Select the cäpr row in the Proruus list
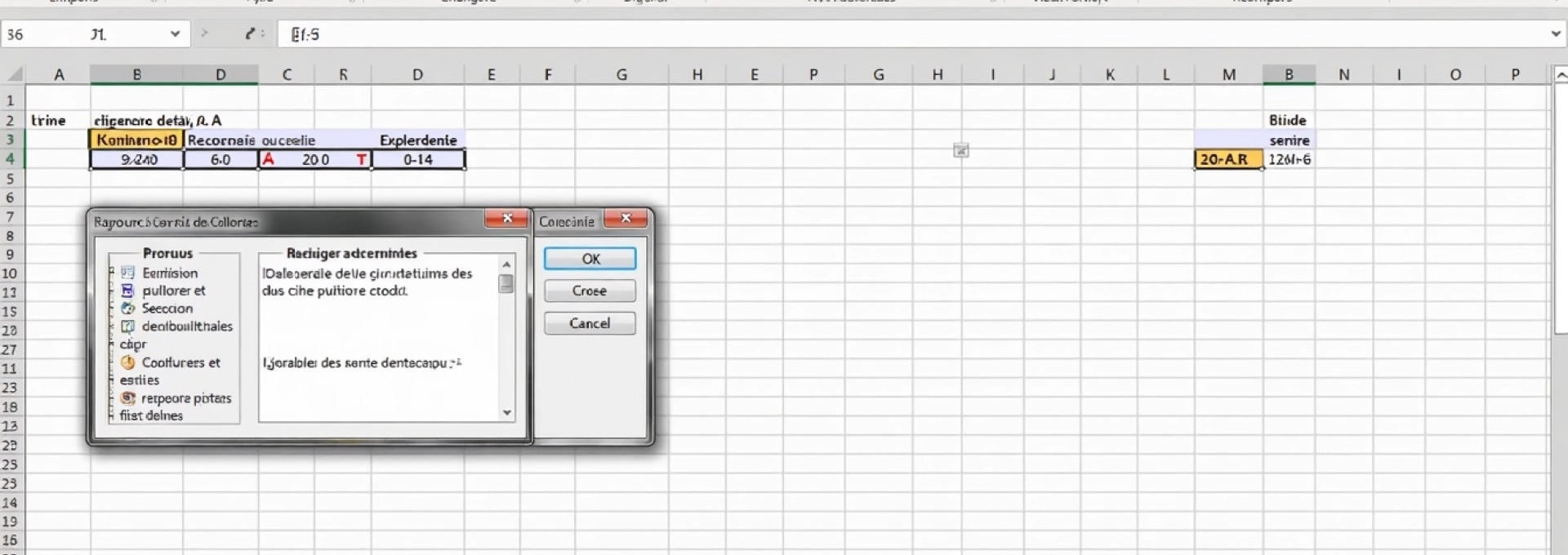The width and height of the screenshot is (1568, 555). point(133,344)
